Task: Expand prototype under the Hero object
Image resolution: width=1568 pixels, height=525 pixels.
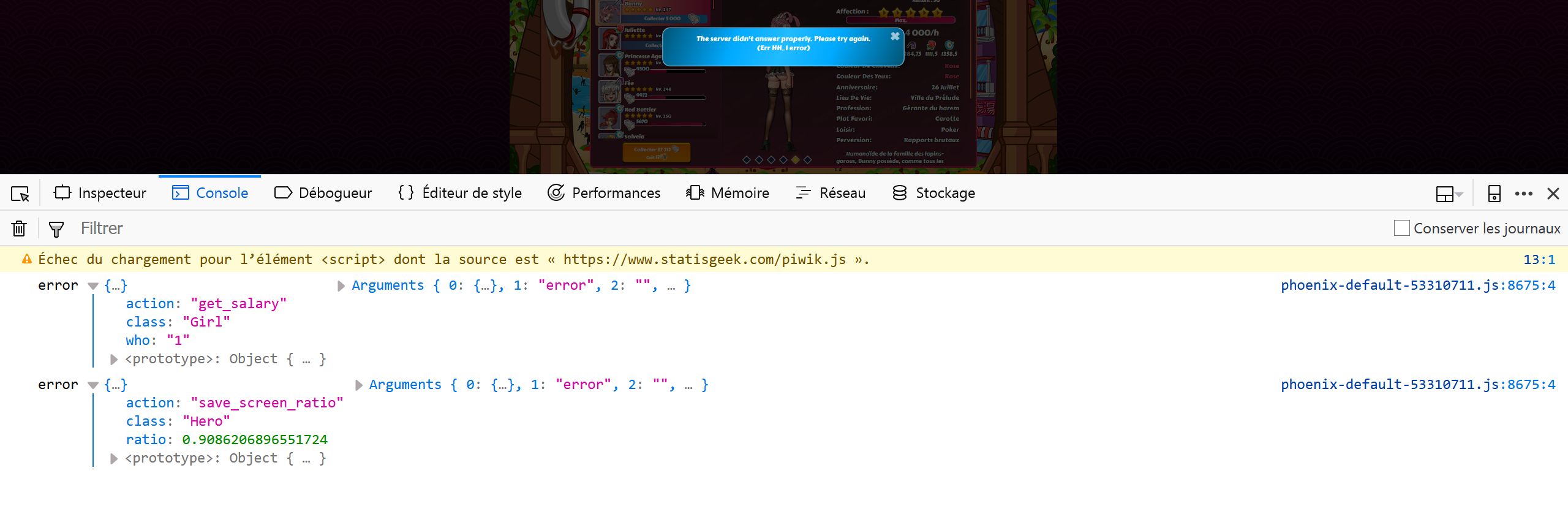Action: tap(114, 459)
